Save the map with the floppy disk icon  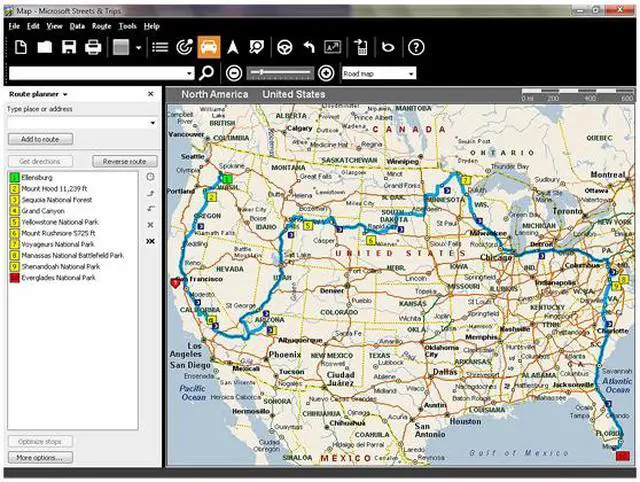tap(69, 47)
